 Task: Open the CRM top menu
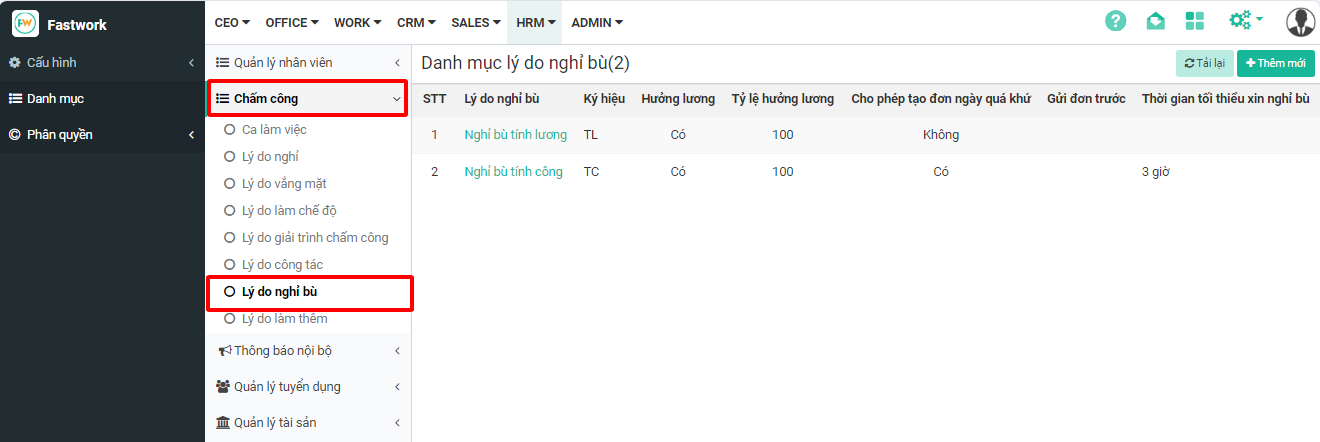tap(416, 22)
